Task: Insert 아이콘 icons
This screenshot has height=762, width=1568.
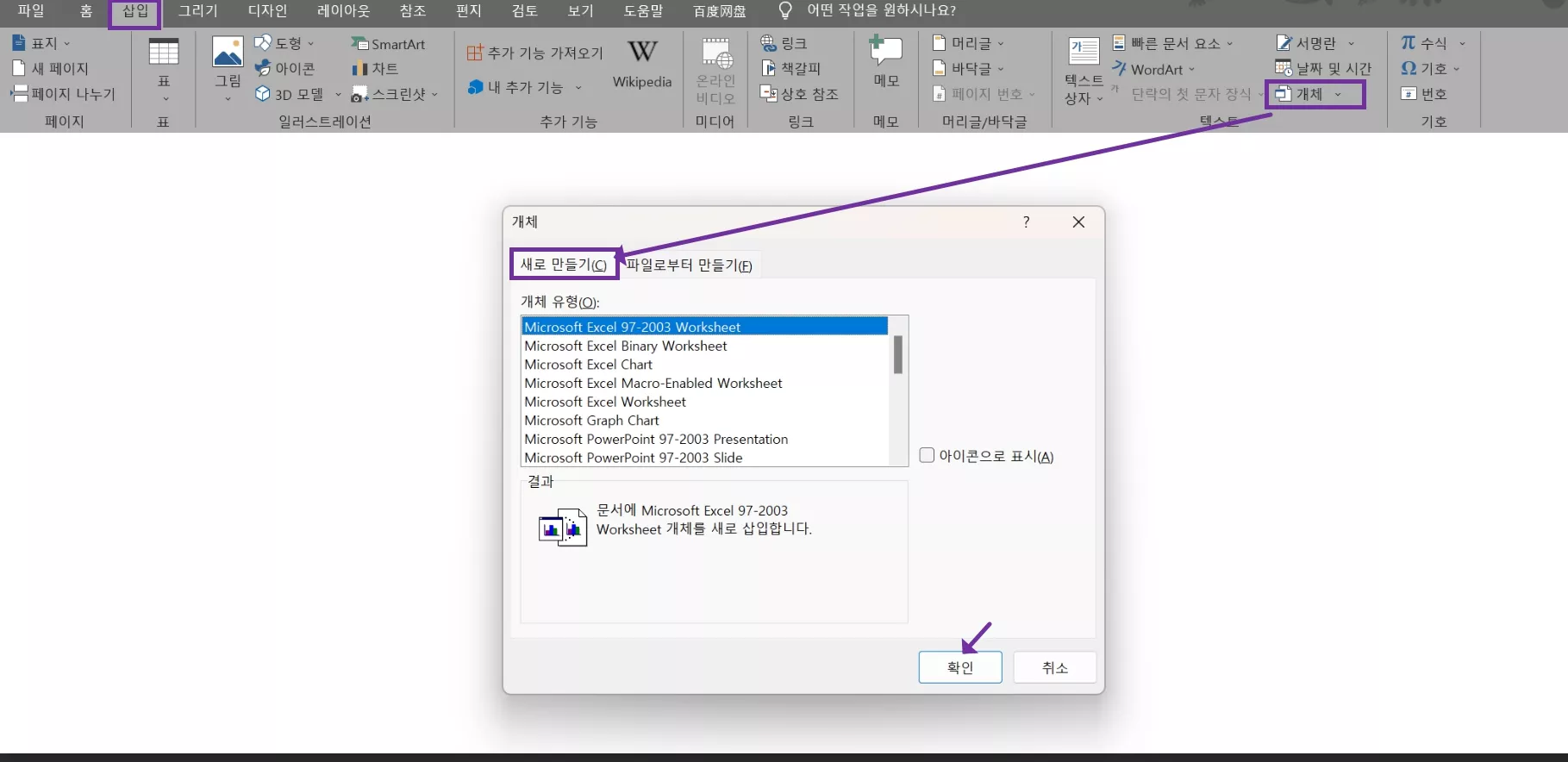Action: coord(284,68)
